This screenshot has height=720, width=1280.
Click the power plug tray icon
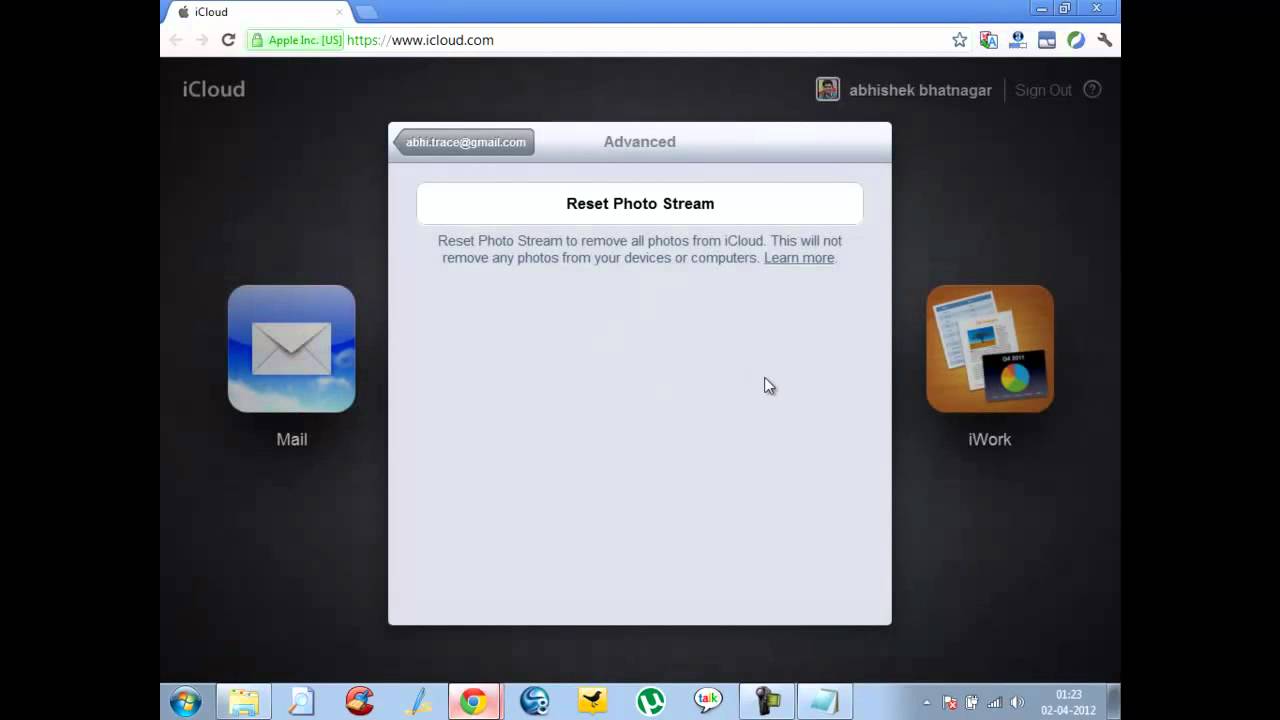tap(972, 703)
